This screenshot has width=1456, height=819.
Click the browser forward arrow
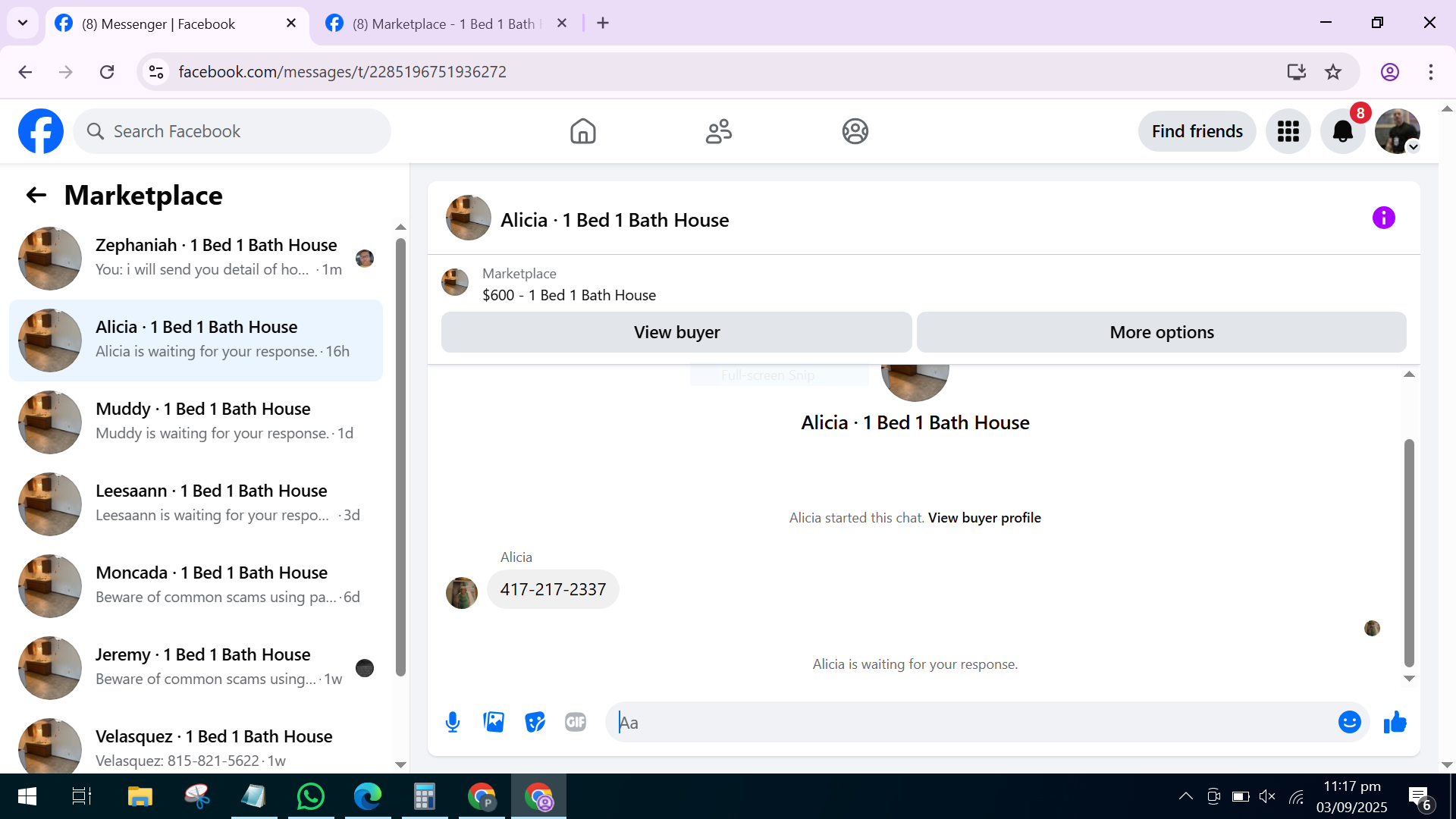(66, 72)
